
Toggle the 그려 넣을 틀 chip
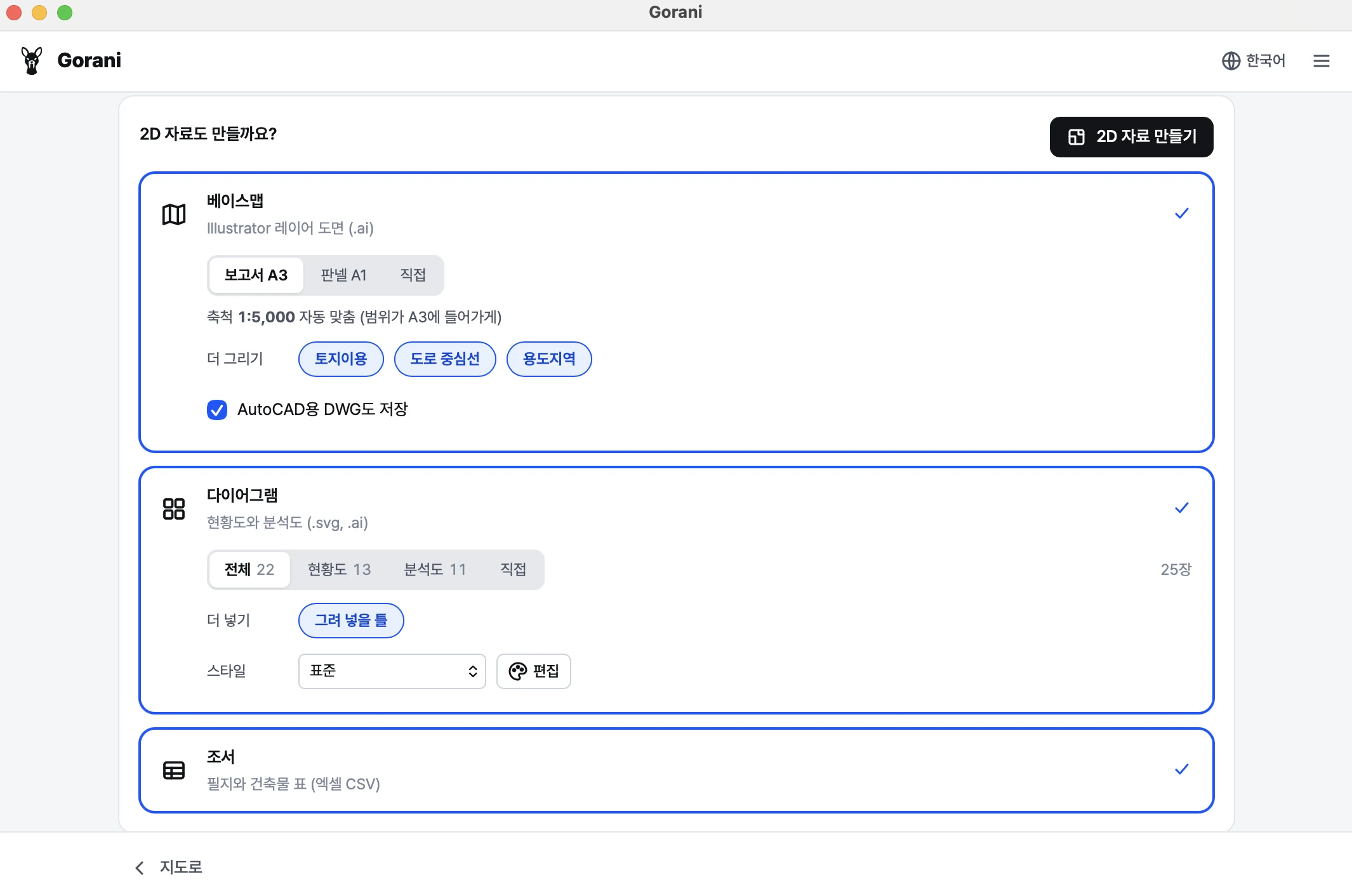[x=351, y=621]
